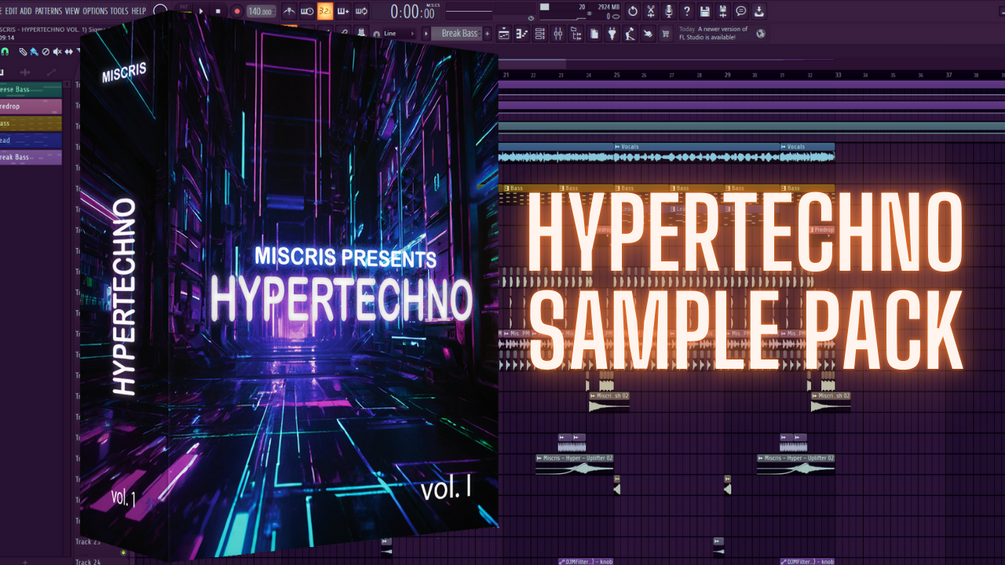Click the newer version available news link
Screen dimensions: 1005x565
pyautogui.click(x=713, y=33)
